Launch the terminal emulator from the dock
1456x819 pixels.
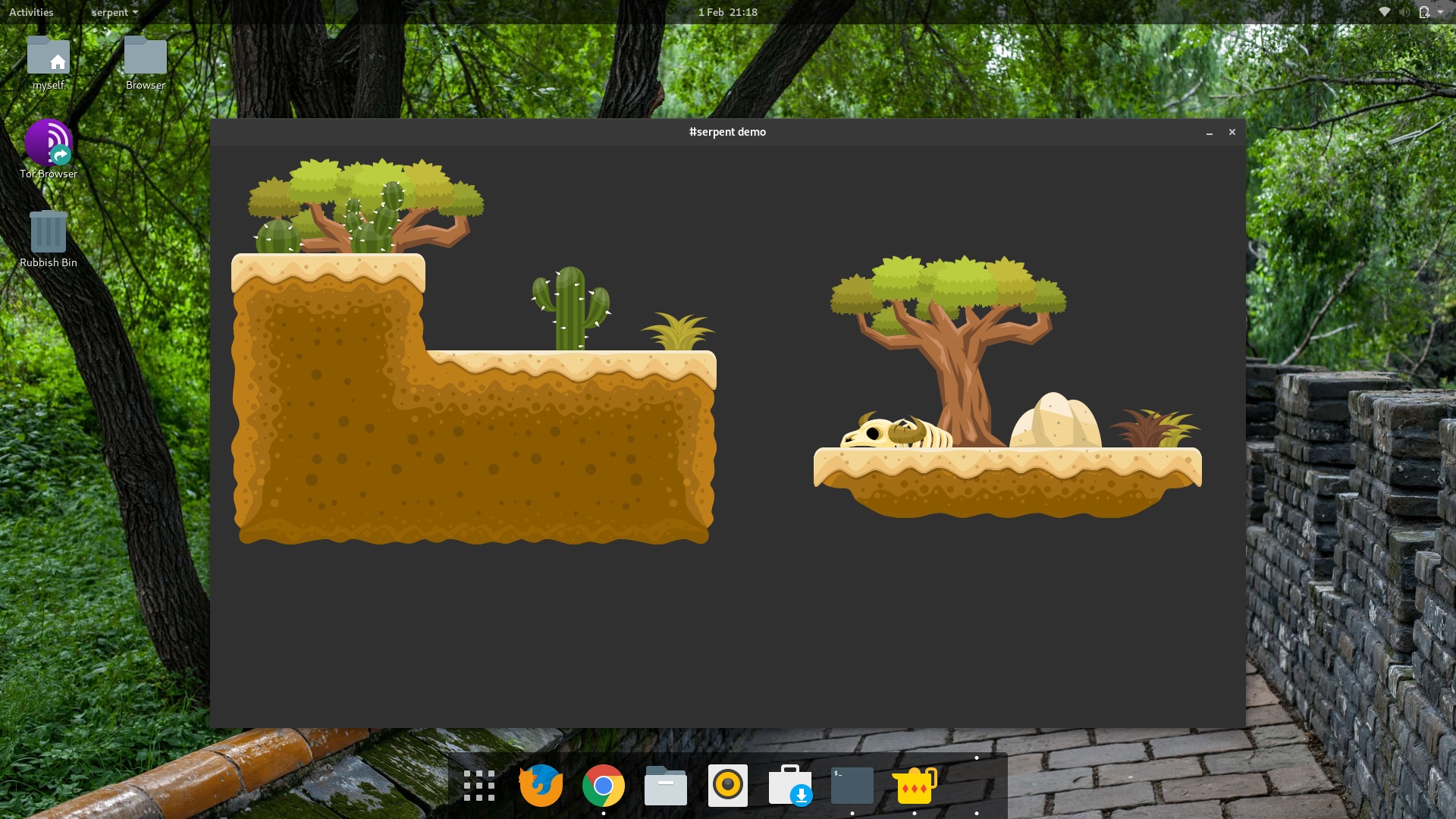pos(852,786)
